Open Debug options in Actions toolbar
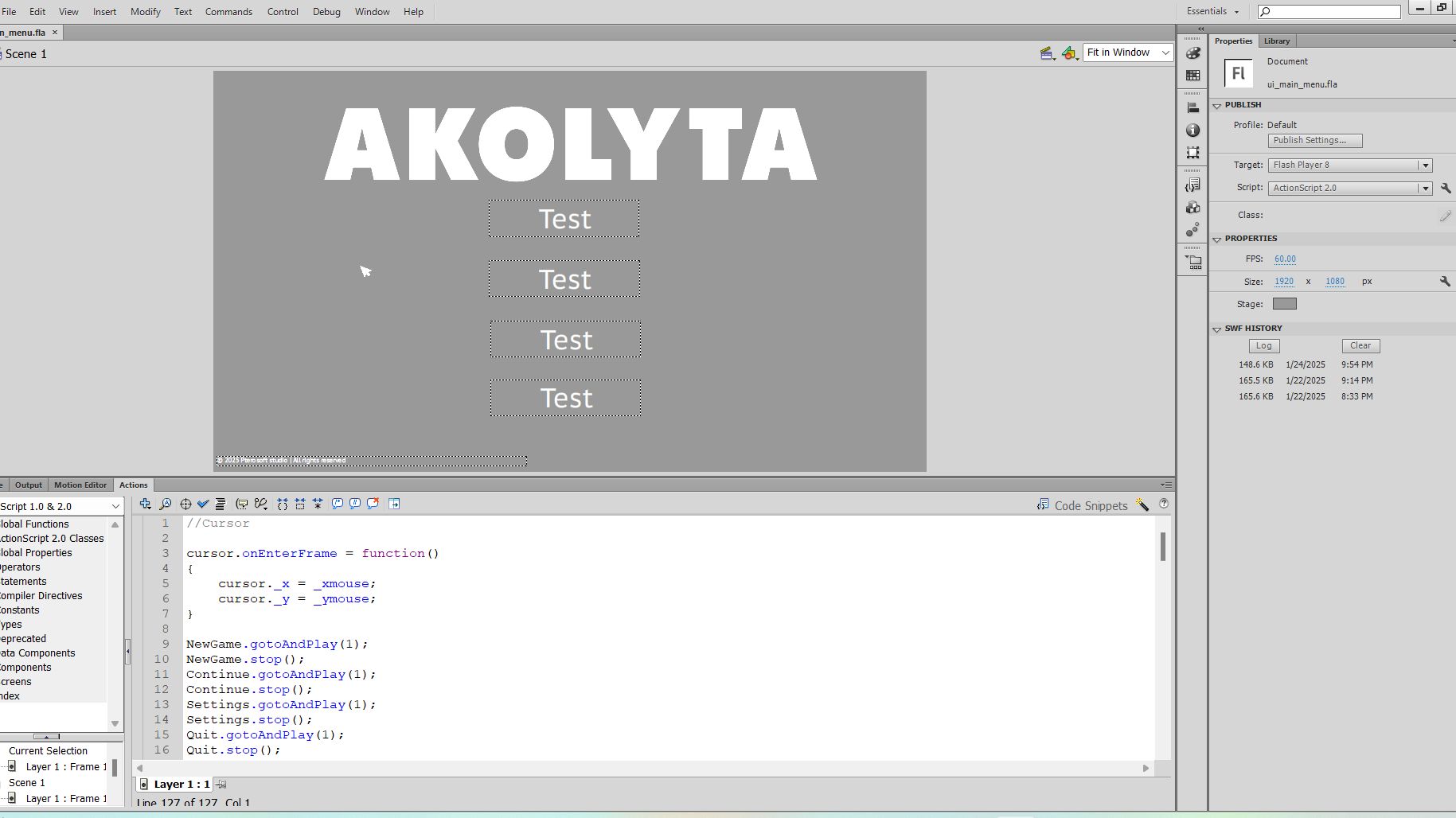This screenshot has height=818, width=1456. click(x=260, y=504)
